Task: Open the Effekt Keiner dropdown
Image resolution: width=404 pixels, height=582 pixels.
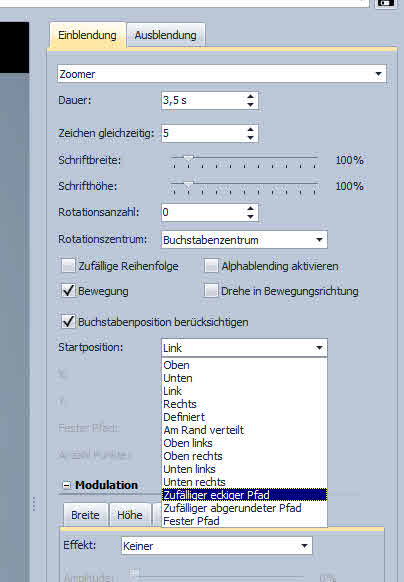Action: [x=304, y=546]
